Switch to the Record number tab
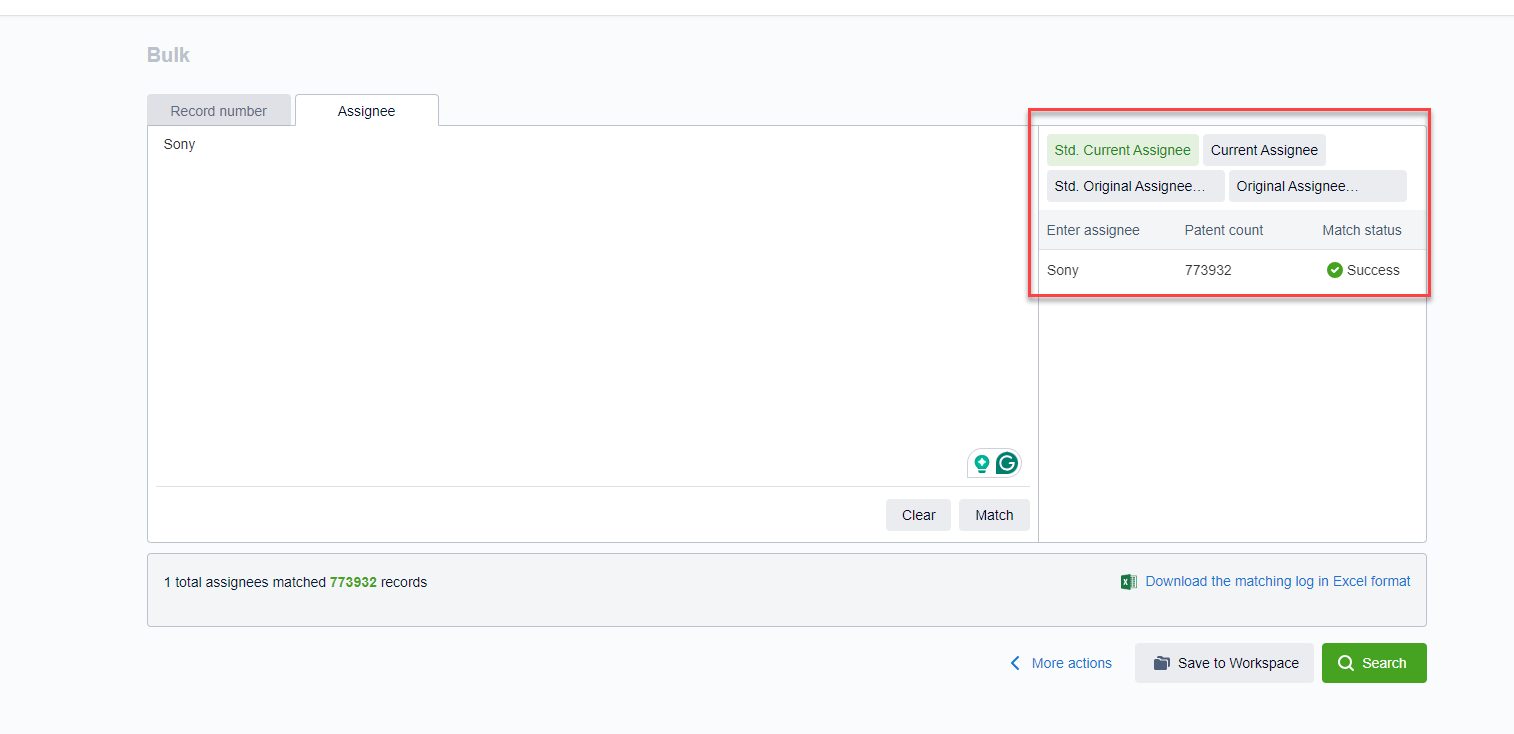The width and height of the screenshot is (1514, 734). tap(218, 111)
